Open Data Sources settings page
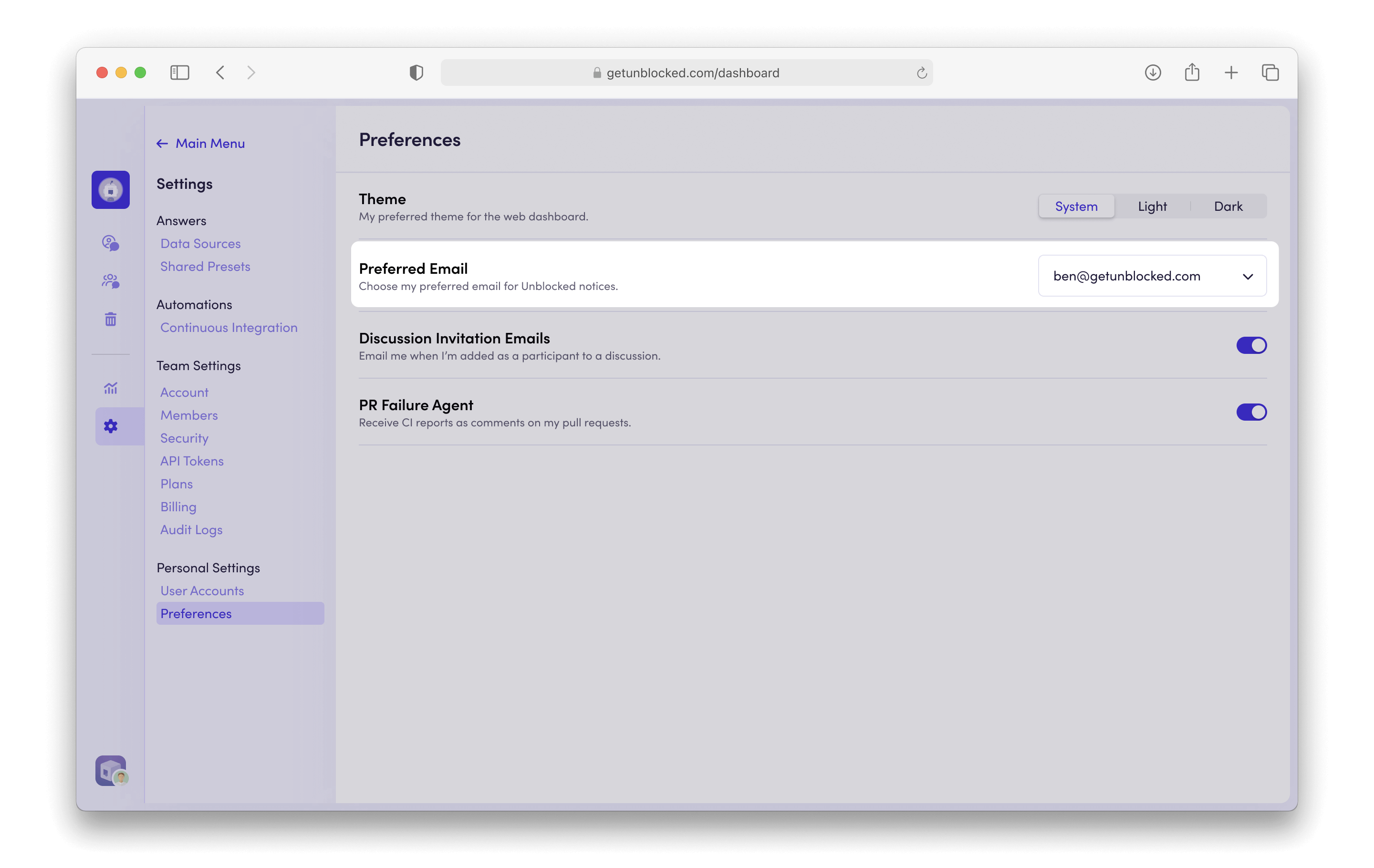Image resolution: width=1374 pixels, height=868 pixels. (x=200, y=244)
